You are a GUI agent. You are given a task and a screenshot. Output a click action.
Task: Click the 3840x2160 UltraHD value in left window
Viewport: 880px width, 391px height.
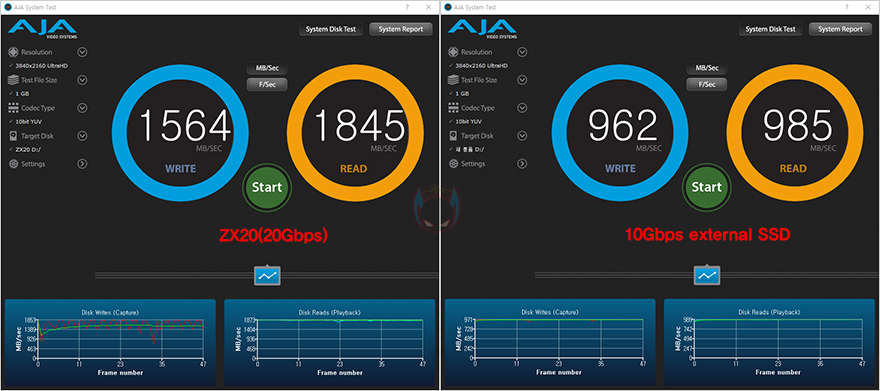tap(41, 66)
